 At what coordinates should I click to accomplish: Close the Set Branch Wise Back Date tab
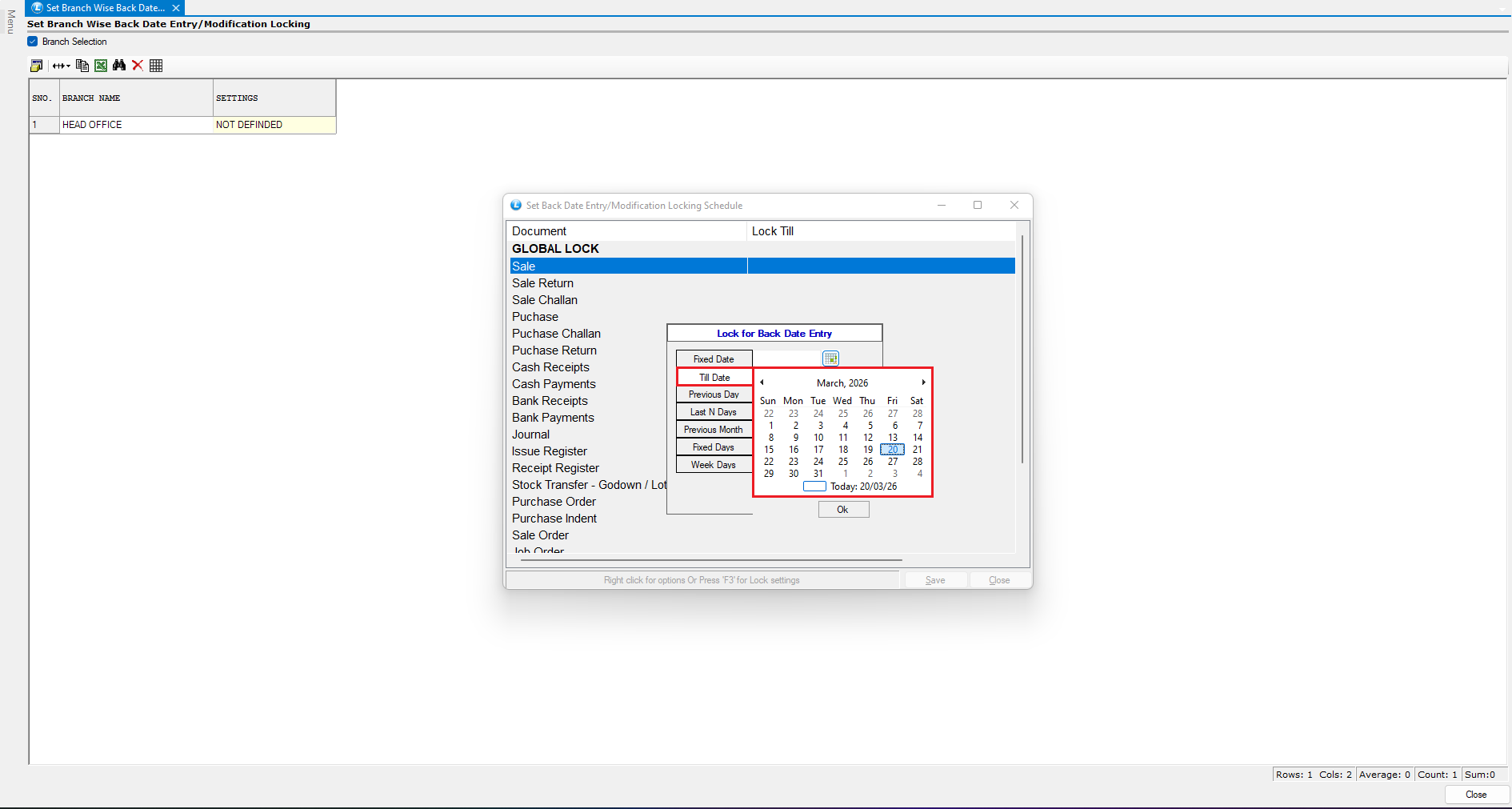pyautogui.click(x=176, y=8)
